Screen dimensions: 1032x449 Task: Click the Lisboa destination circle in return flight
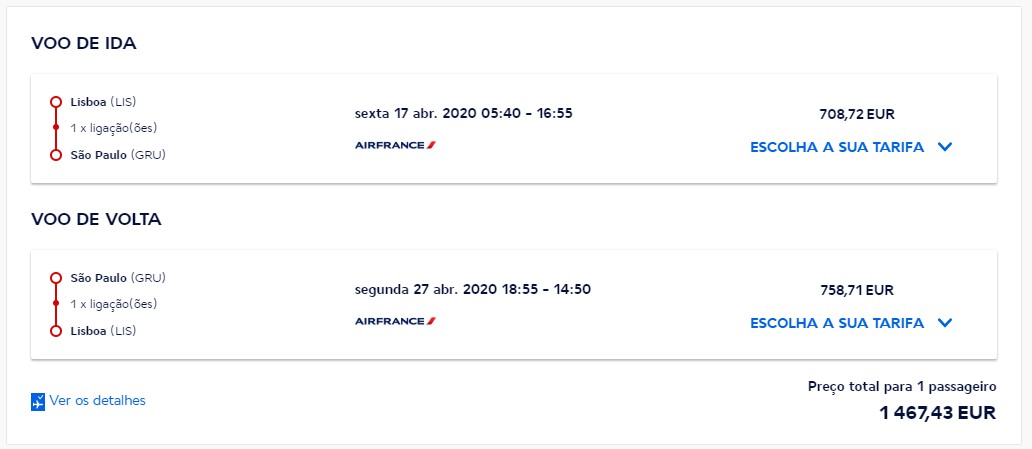pos(56,331)
